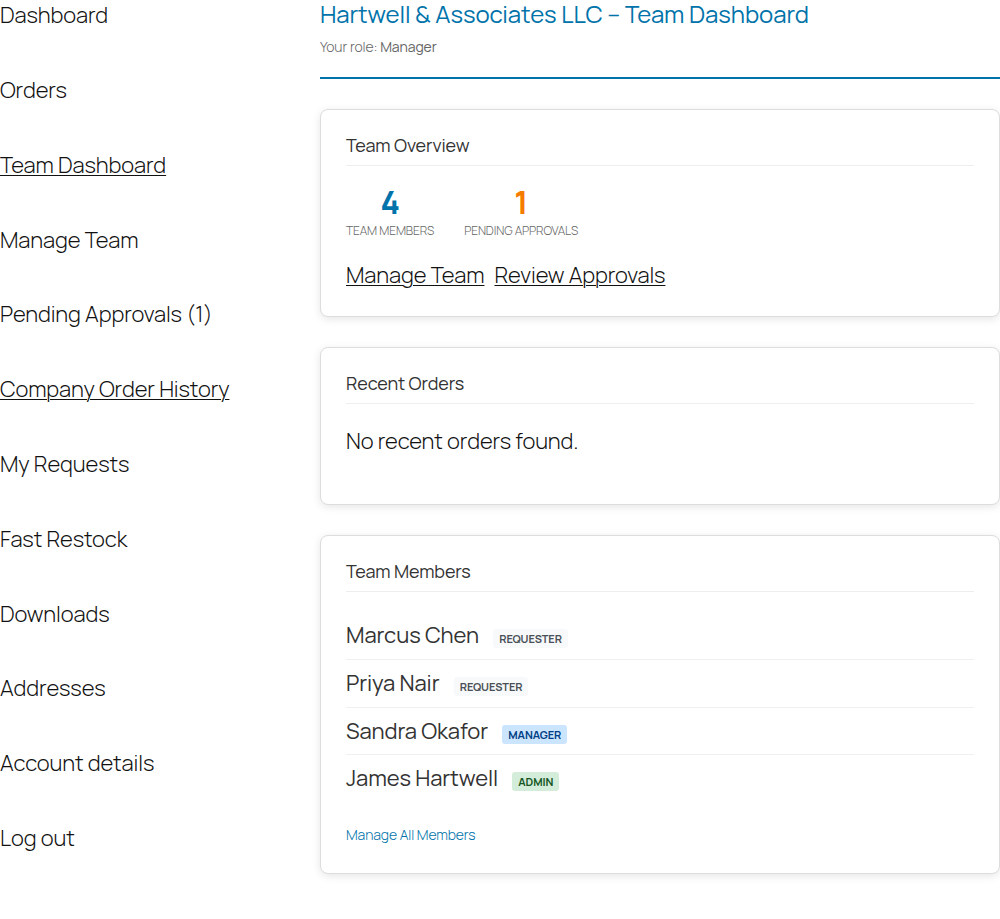Viewport: 1000px width, 919px height.
Task: Click 'No recent orders found.' message
Action: click(462, 441)
